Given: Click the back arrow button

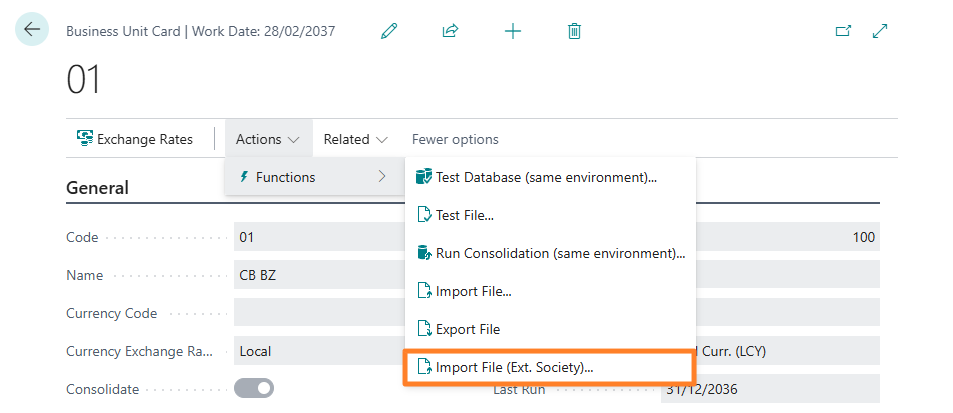Looking at the screenshot, I should coord(32,29).
